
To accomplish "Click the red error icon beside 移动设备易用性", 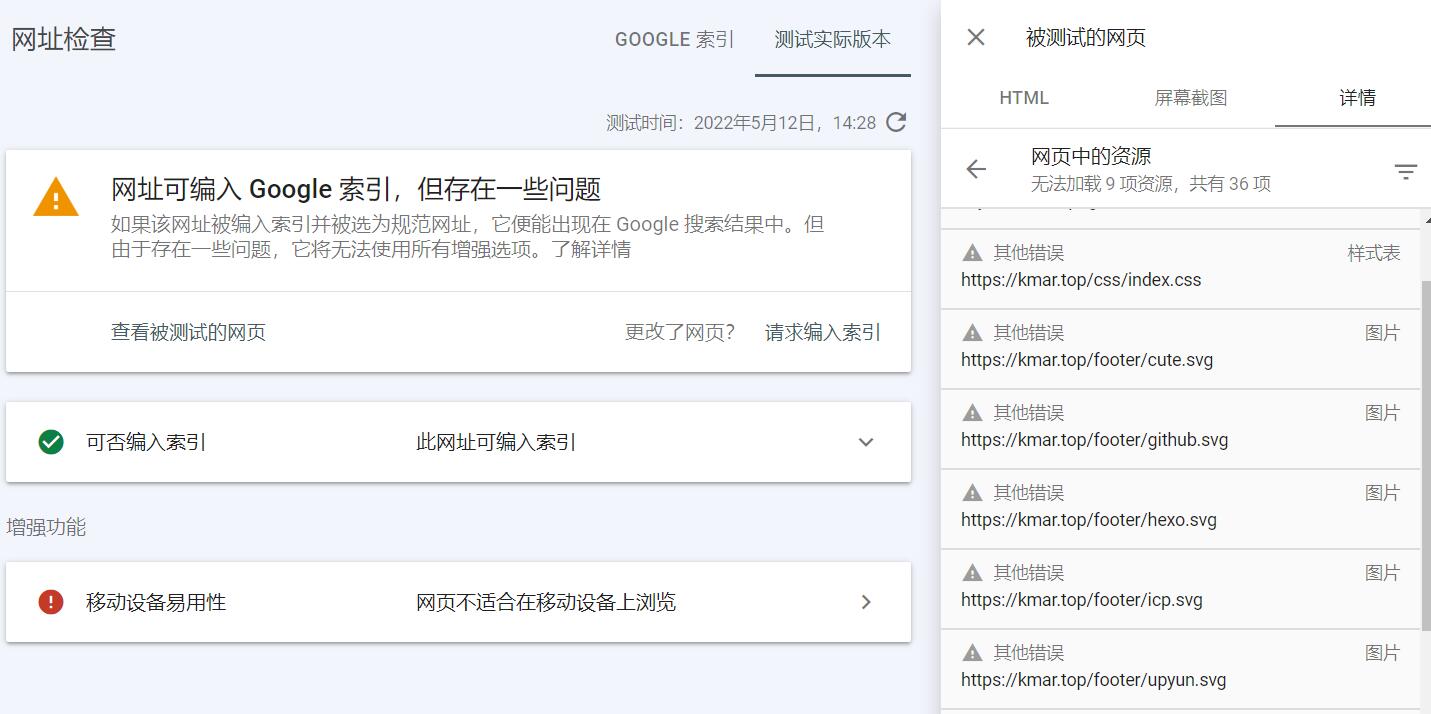I will [51, 602].
